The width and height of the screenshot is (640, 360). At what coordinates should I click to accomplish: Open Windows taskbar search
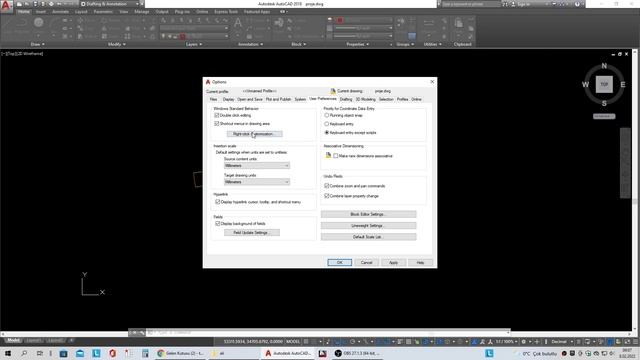click(x=24, y=353)
